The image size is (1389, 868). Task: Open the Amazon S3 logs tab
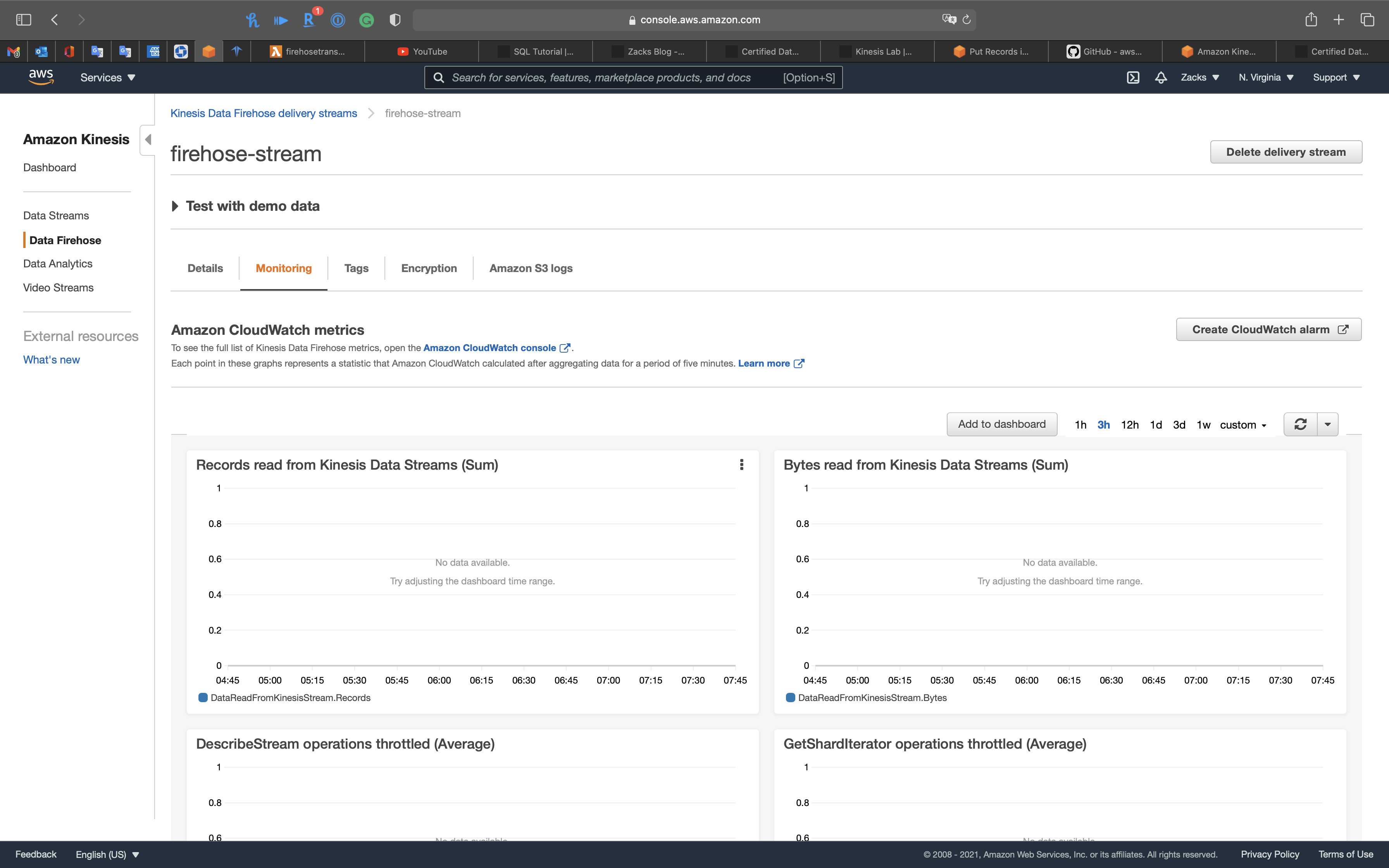point(530,268)
